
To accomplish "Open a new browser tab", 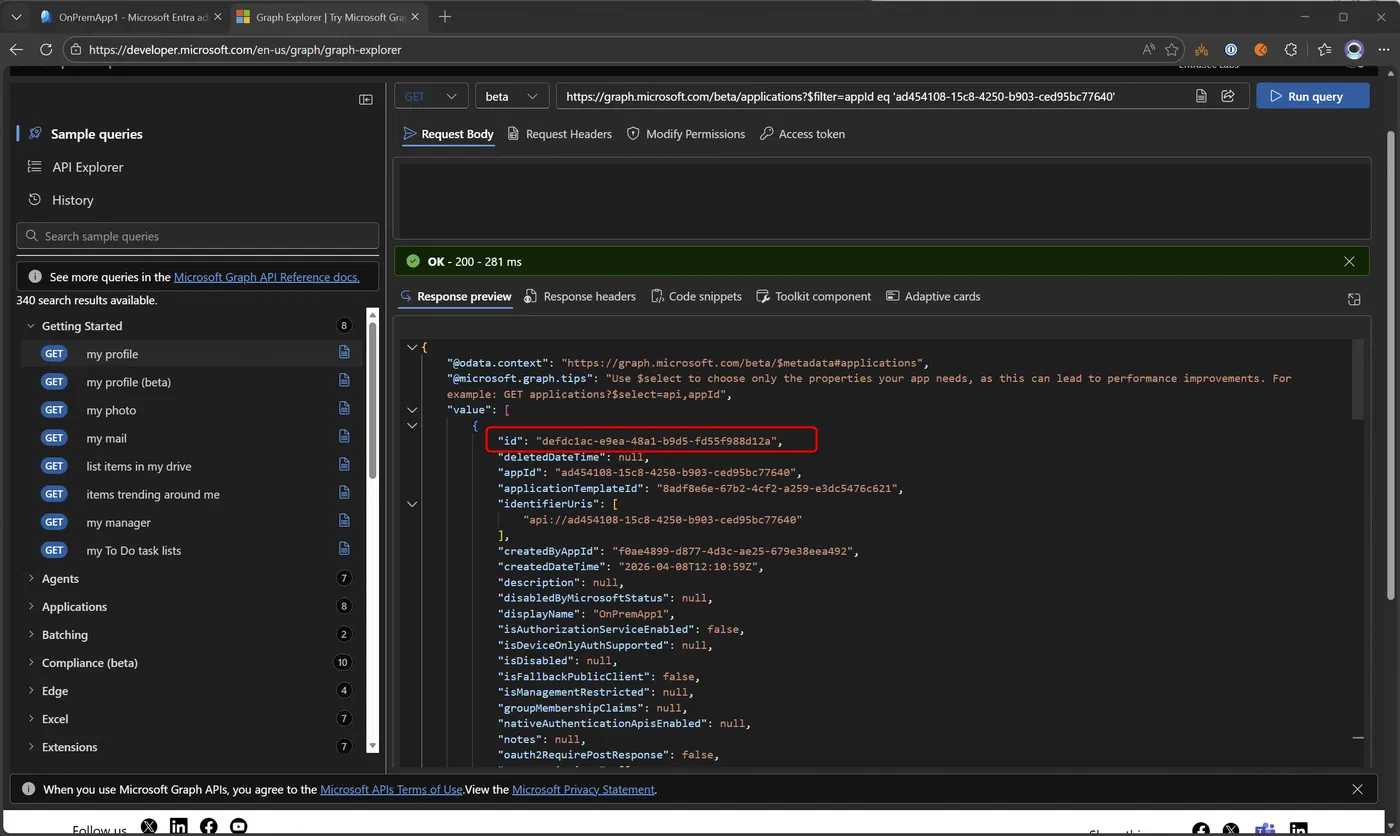I will point(445,17).
